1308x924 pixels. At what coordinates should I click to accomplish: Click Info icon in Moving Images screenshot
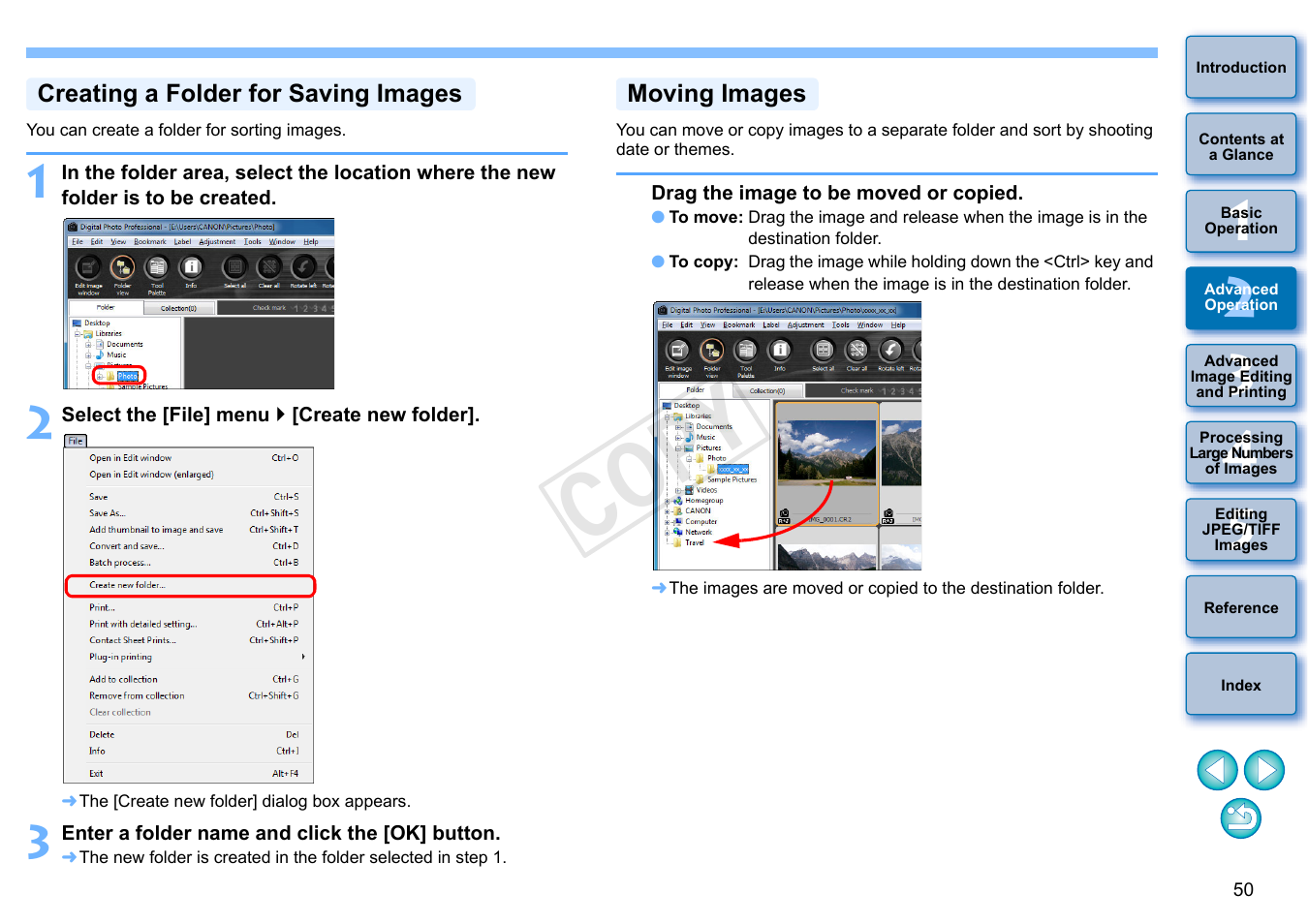pos(779,351)
